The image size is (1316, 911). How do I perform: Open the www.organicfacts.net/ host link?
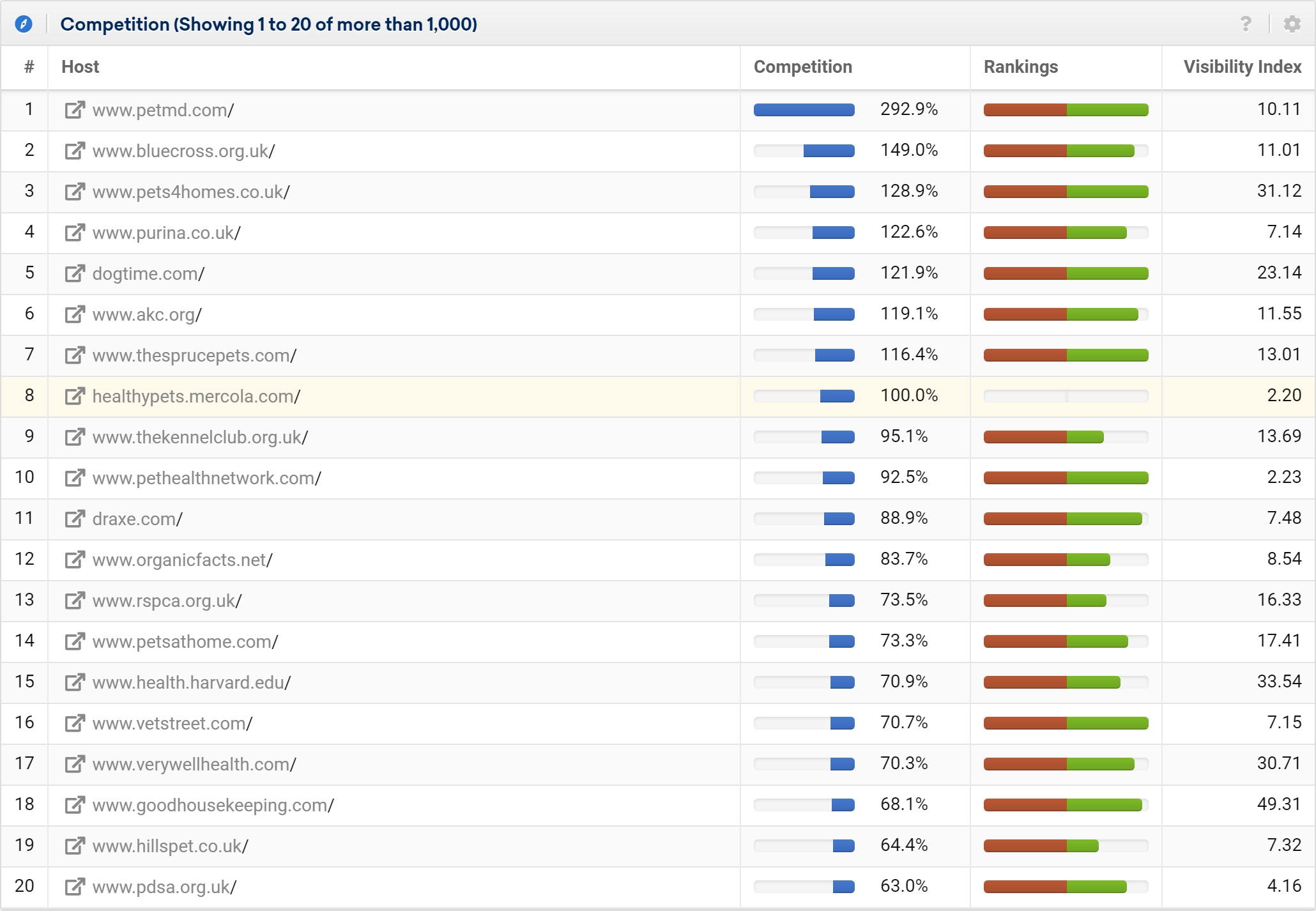point(183,560)
